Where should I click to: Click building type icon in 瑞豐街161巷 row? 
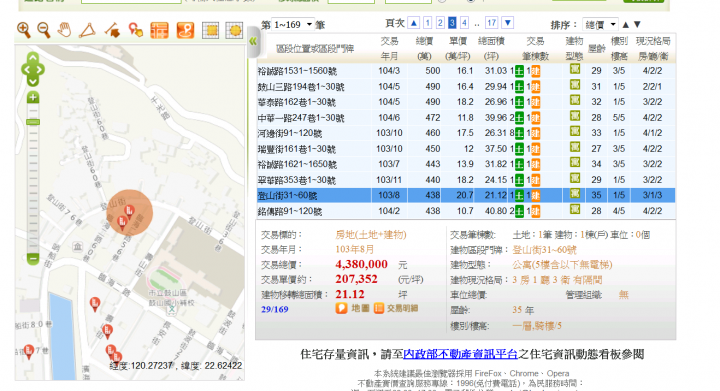pos(575,147)
